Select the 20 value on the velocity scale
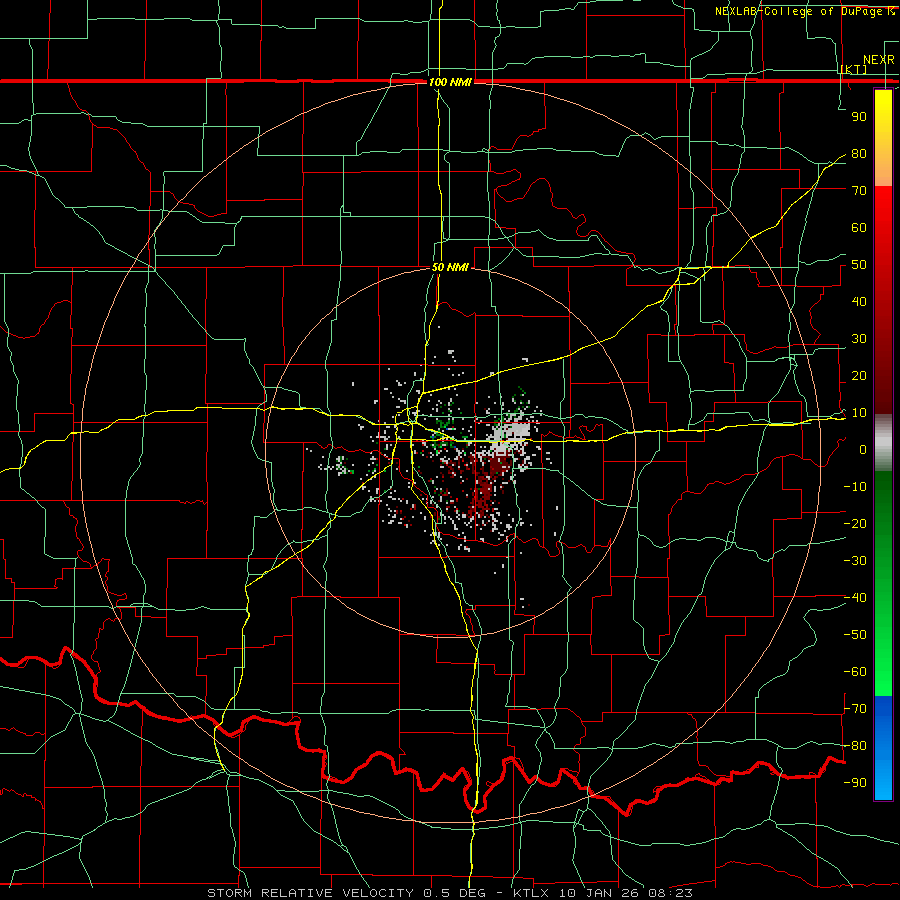 click(859, 376)
